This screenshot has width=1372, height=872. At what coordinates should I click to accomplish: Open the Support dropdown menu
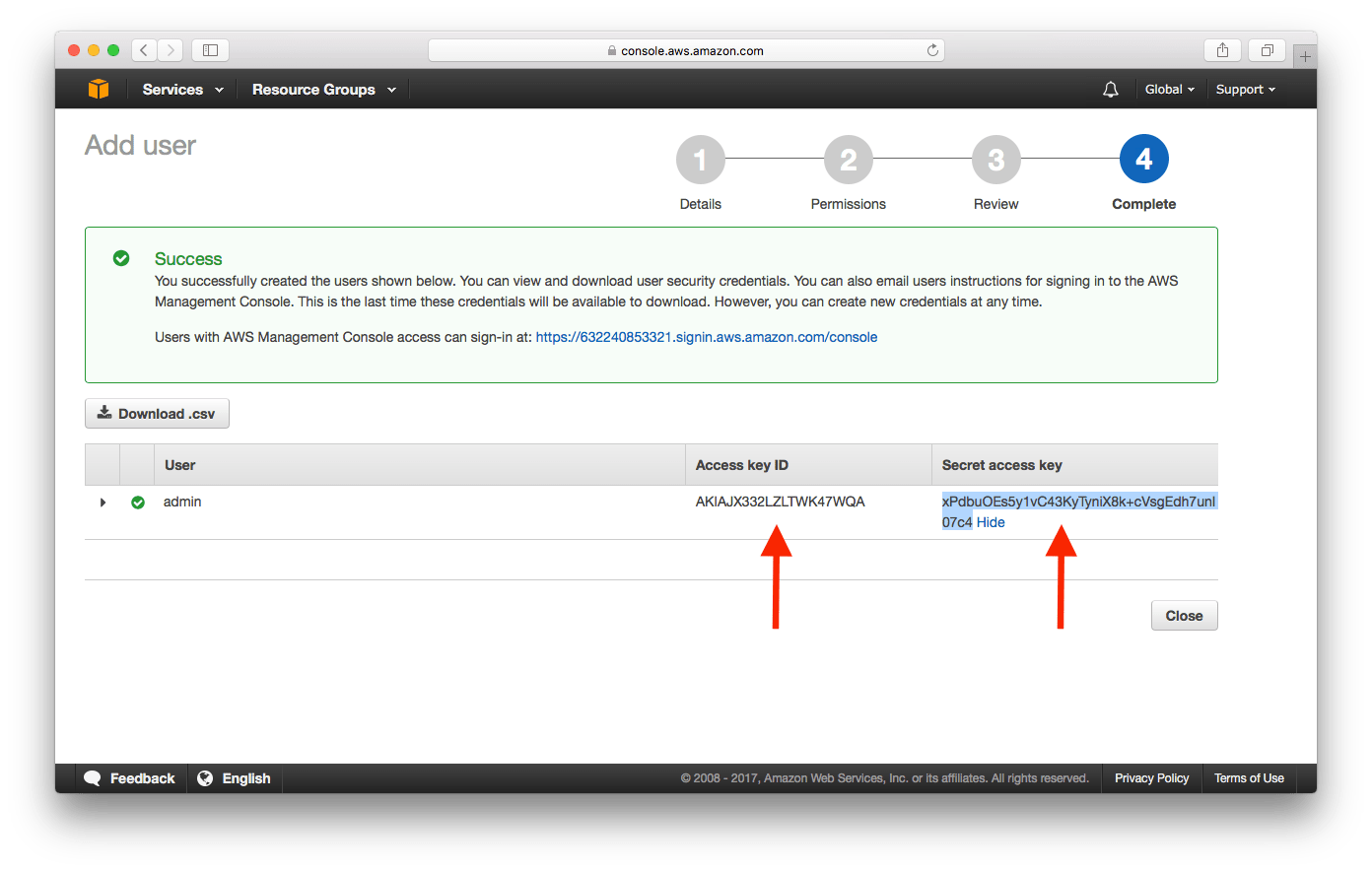[1246, 90]
